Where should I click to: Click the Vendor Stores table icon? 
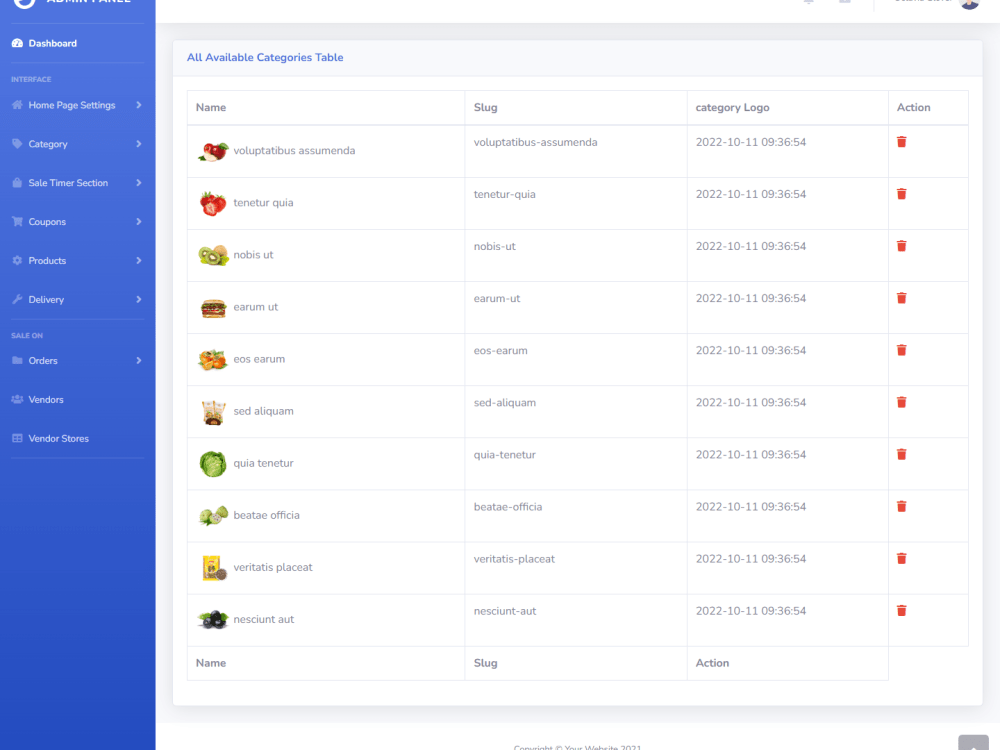(17, 438)
